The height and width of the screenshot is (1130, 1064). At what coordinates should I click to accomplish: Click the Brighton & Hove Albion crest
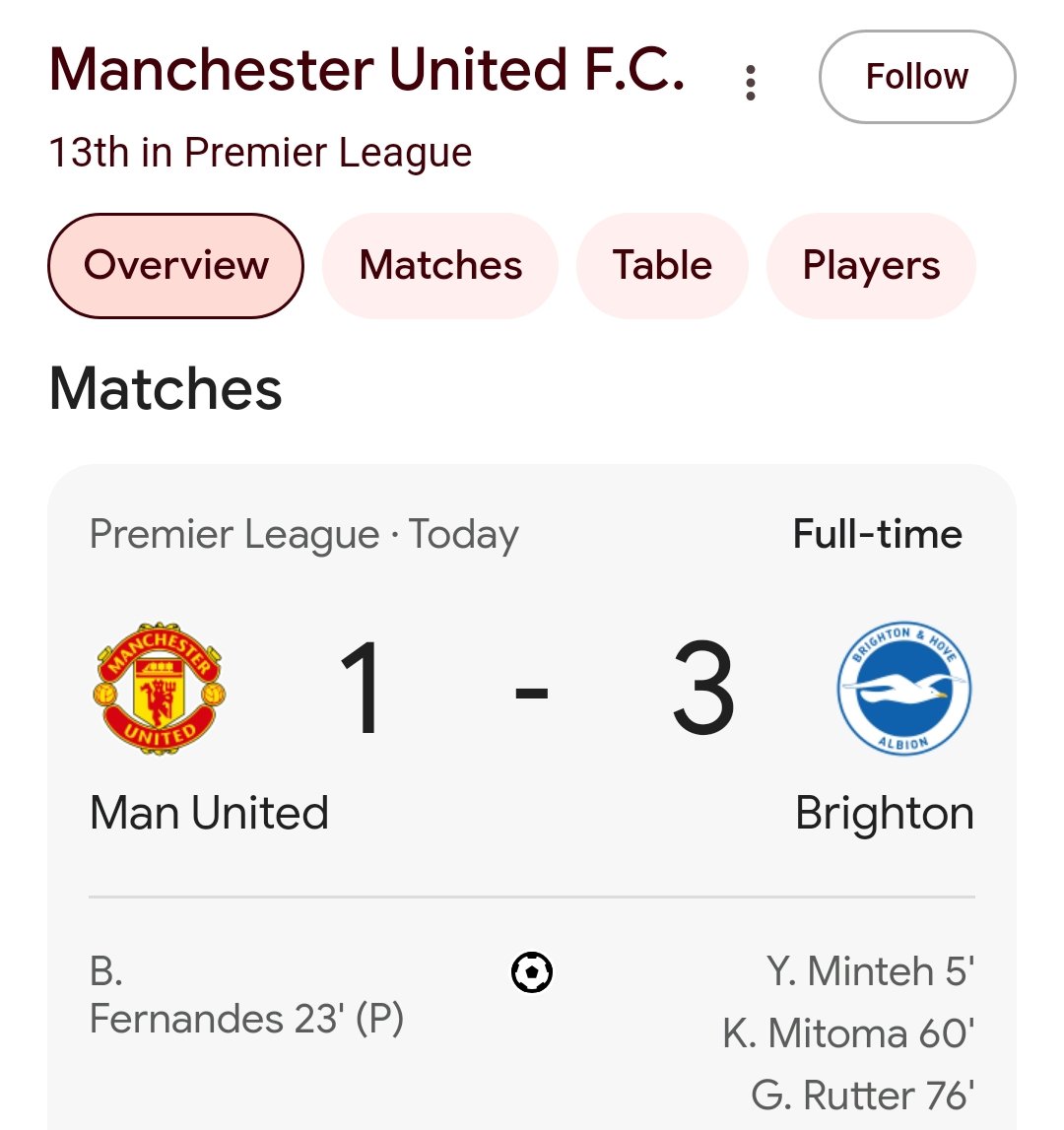(x=904, y=689)
